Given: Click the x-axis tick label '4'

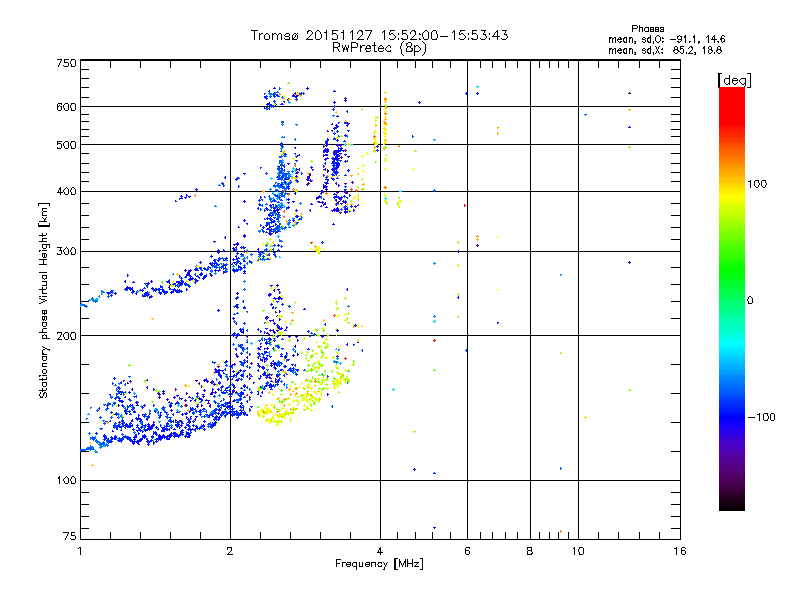Looking at the screenshot, I should [380, 551].
